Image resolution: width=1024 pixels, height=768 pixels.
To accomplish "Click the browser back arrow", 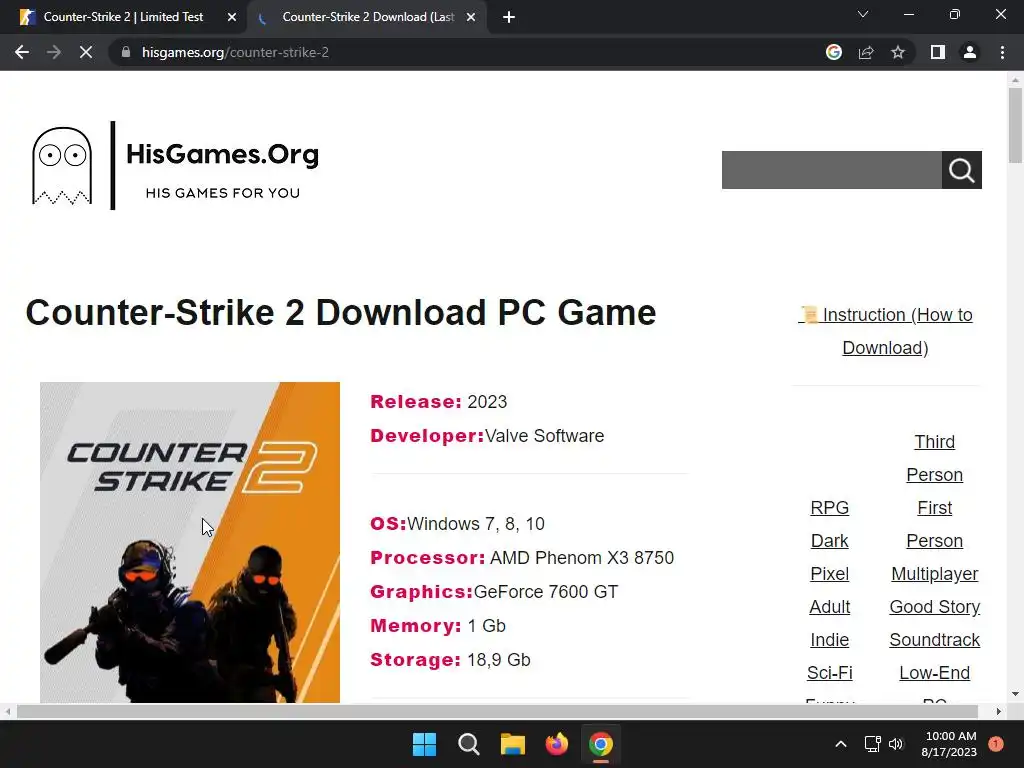I will coord(22,52).
